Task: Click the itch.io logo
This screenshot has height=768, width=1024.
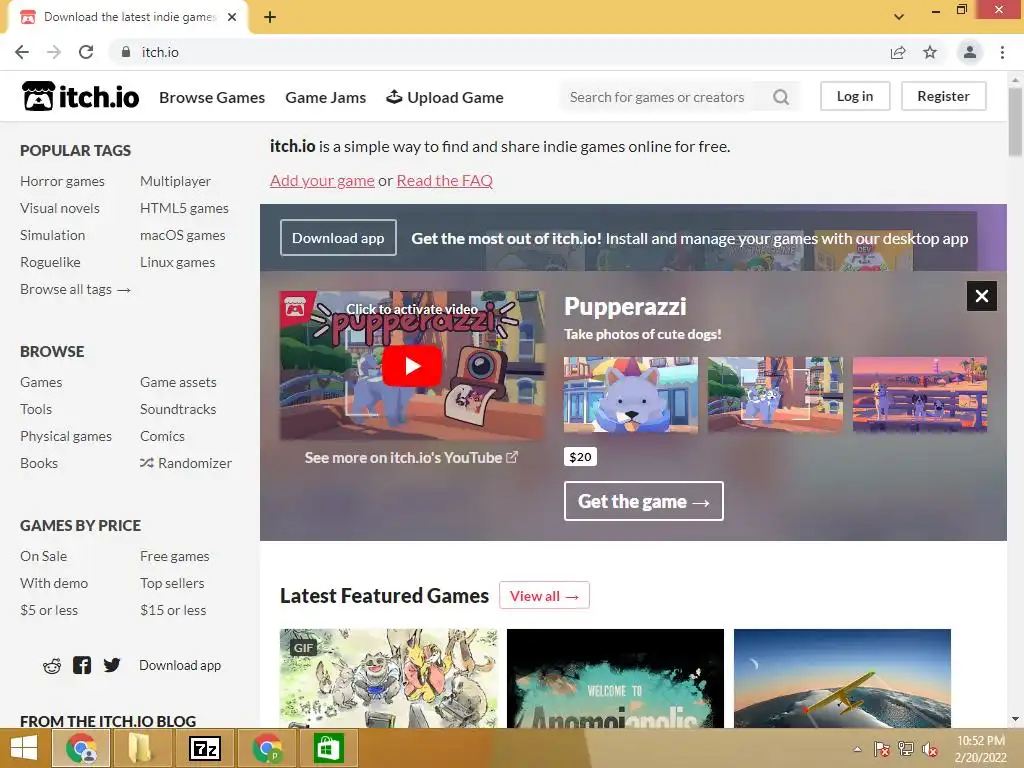Action: tap(80, 97)
